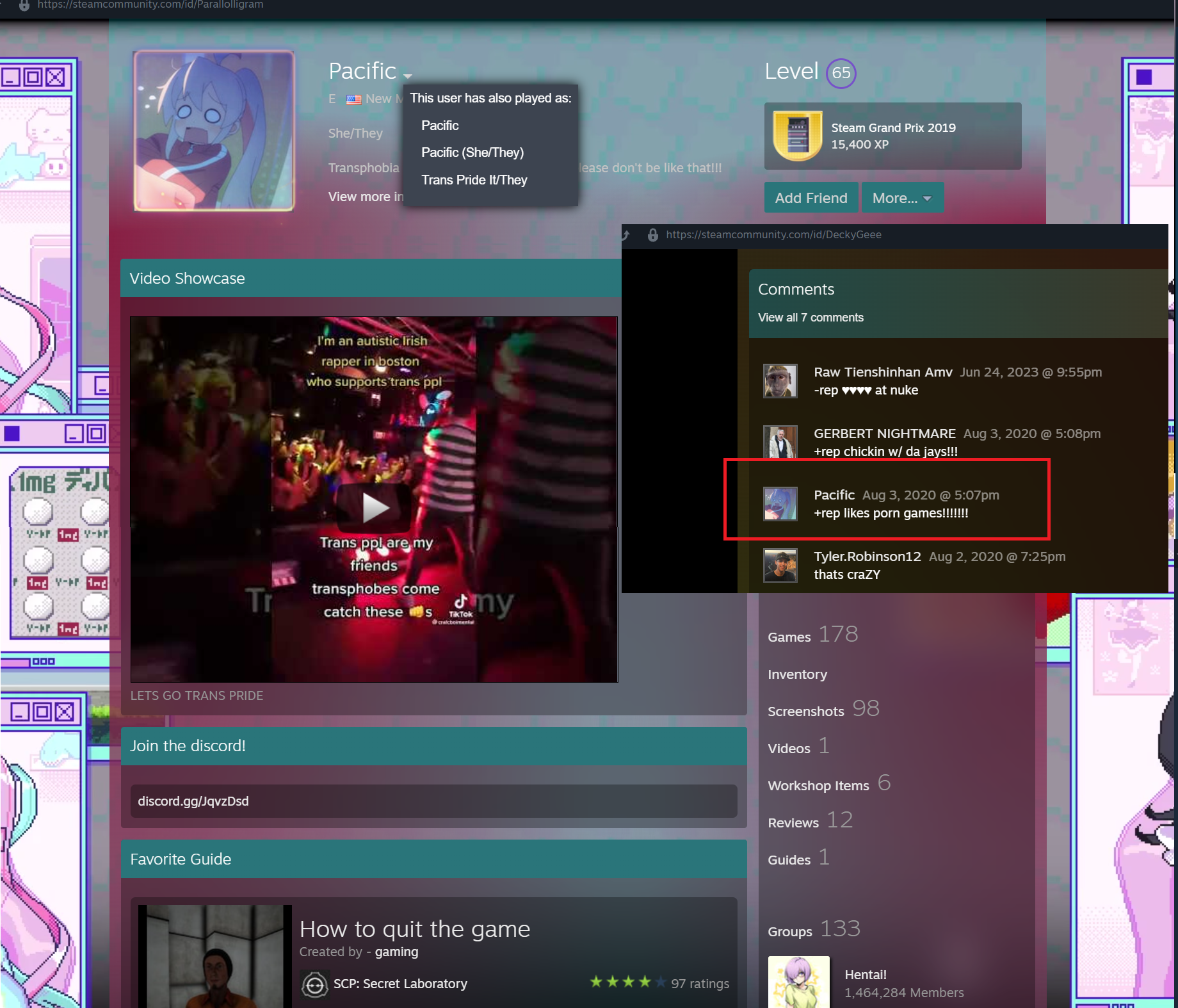
Task: Open the Pacific profile avatar image
Action: (x=214, y=131)
